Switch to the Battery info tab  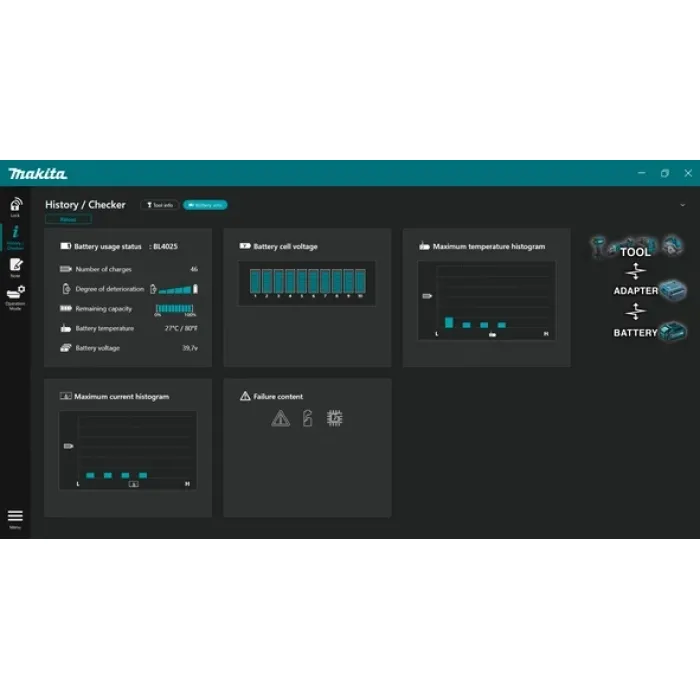[205, 205]
